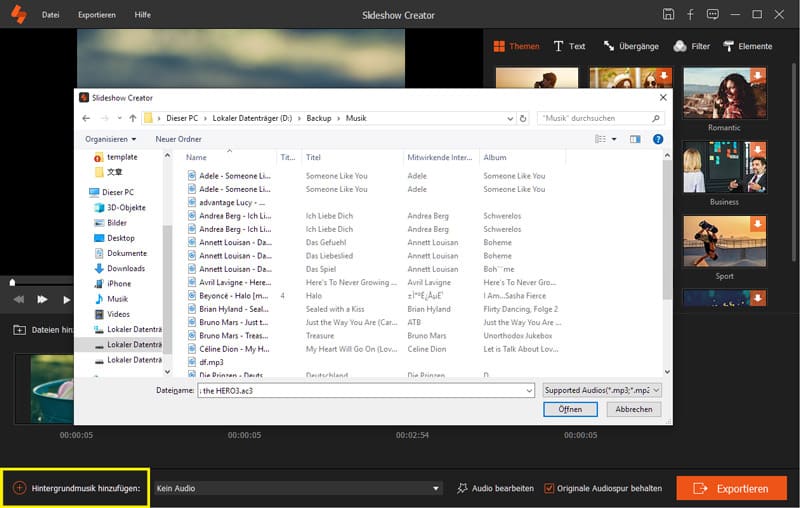Viewport: 800px width, 508px height.
Task: Toggle the preview pane icon in file dialog
Action: click(634, 139)
